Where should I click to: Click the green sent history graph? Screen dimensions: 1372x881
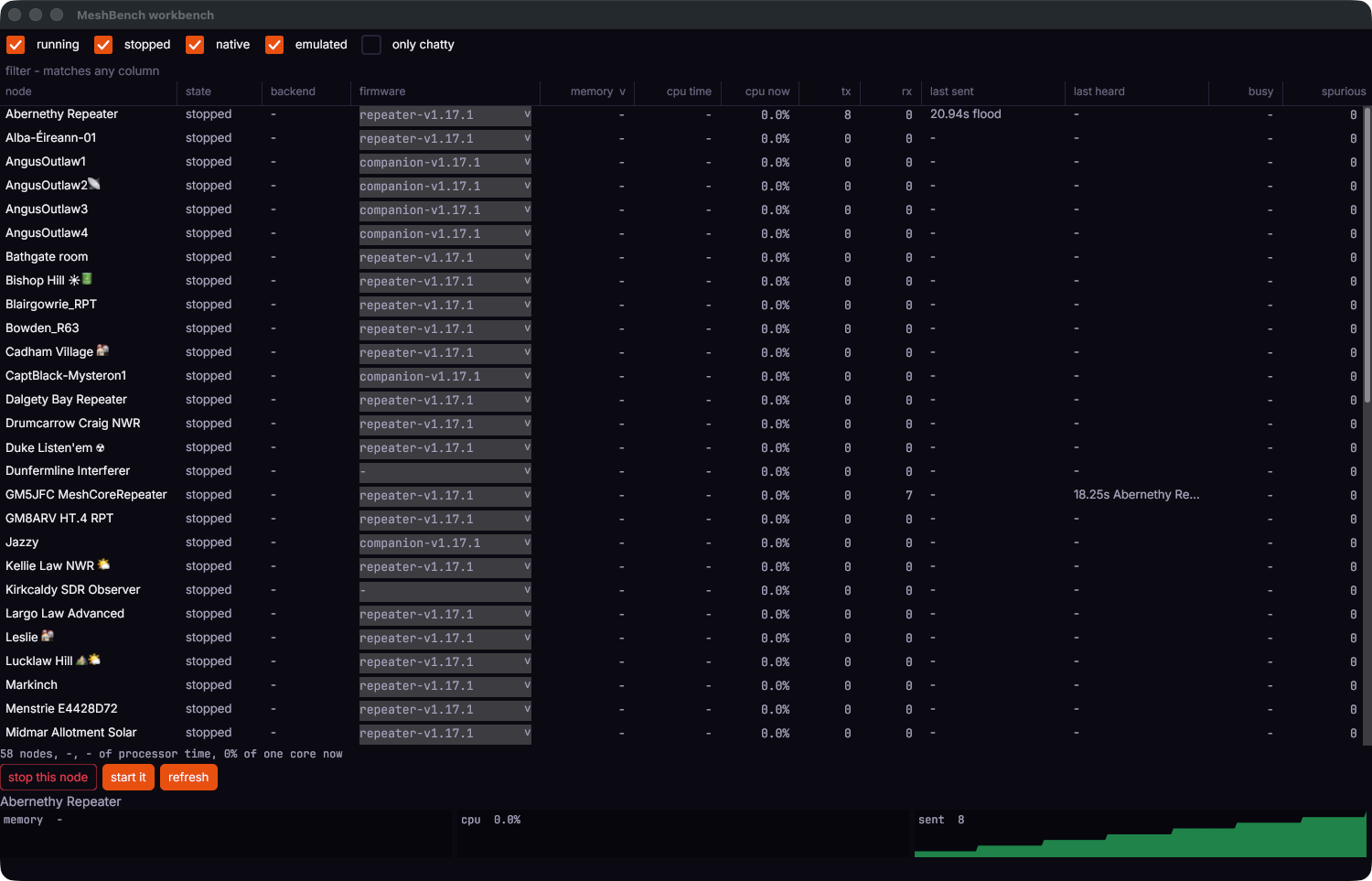click(x=1141, y=833)
